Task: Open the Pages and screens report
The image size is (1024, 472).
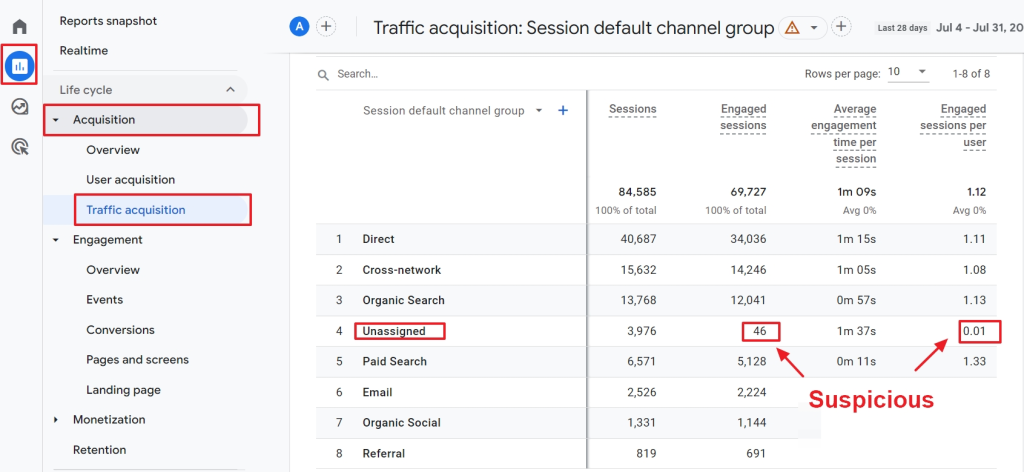Action: point(137,360)
